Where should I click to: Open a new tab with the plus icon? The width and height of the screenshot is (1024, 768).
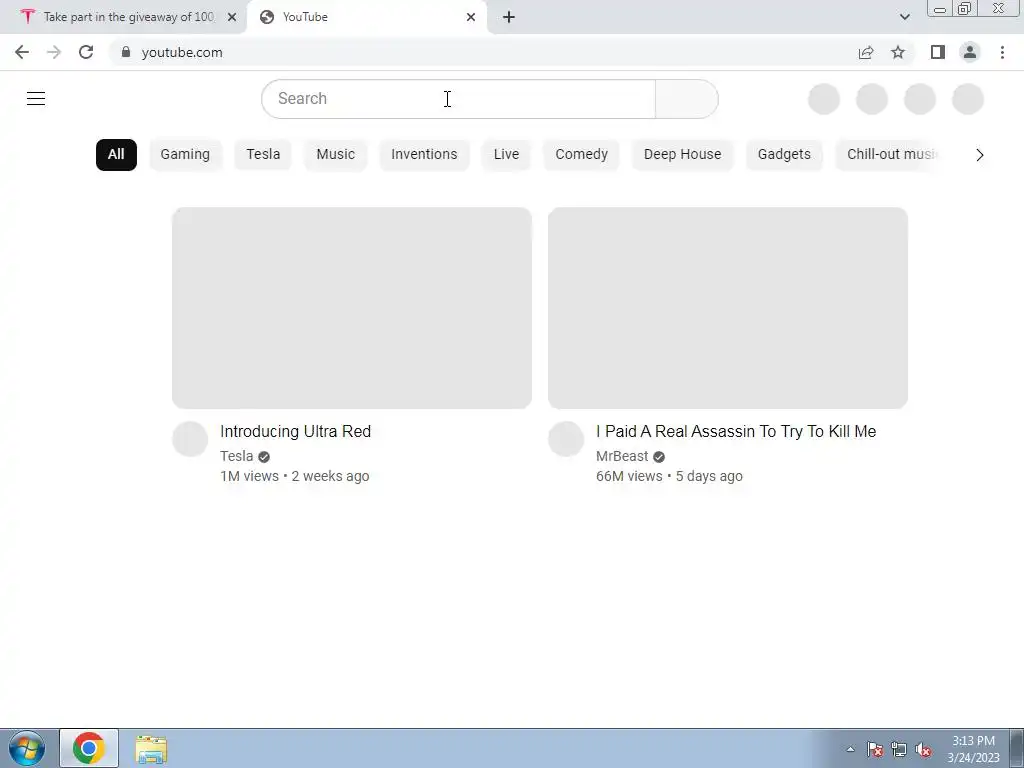[509, 17]
